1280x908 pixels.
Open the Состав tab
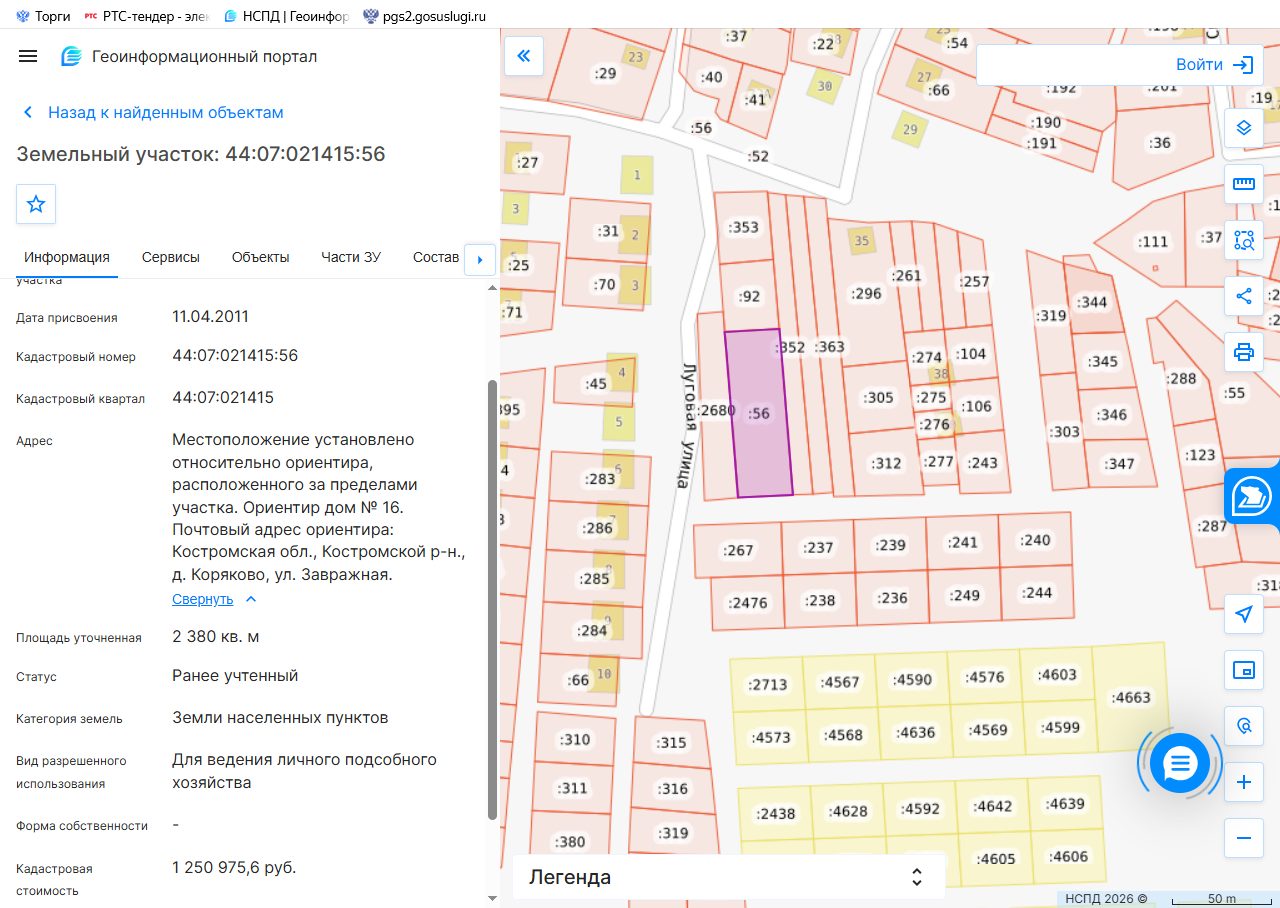click(436, 257)
